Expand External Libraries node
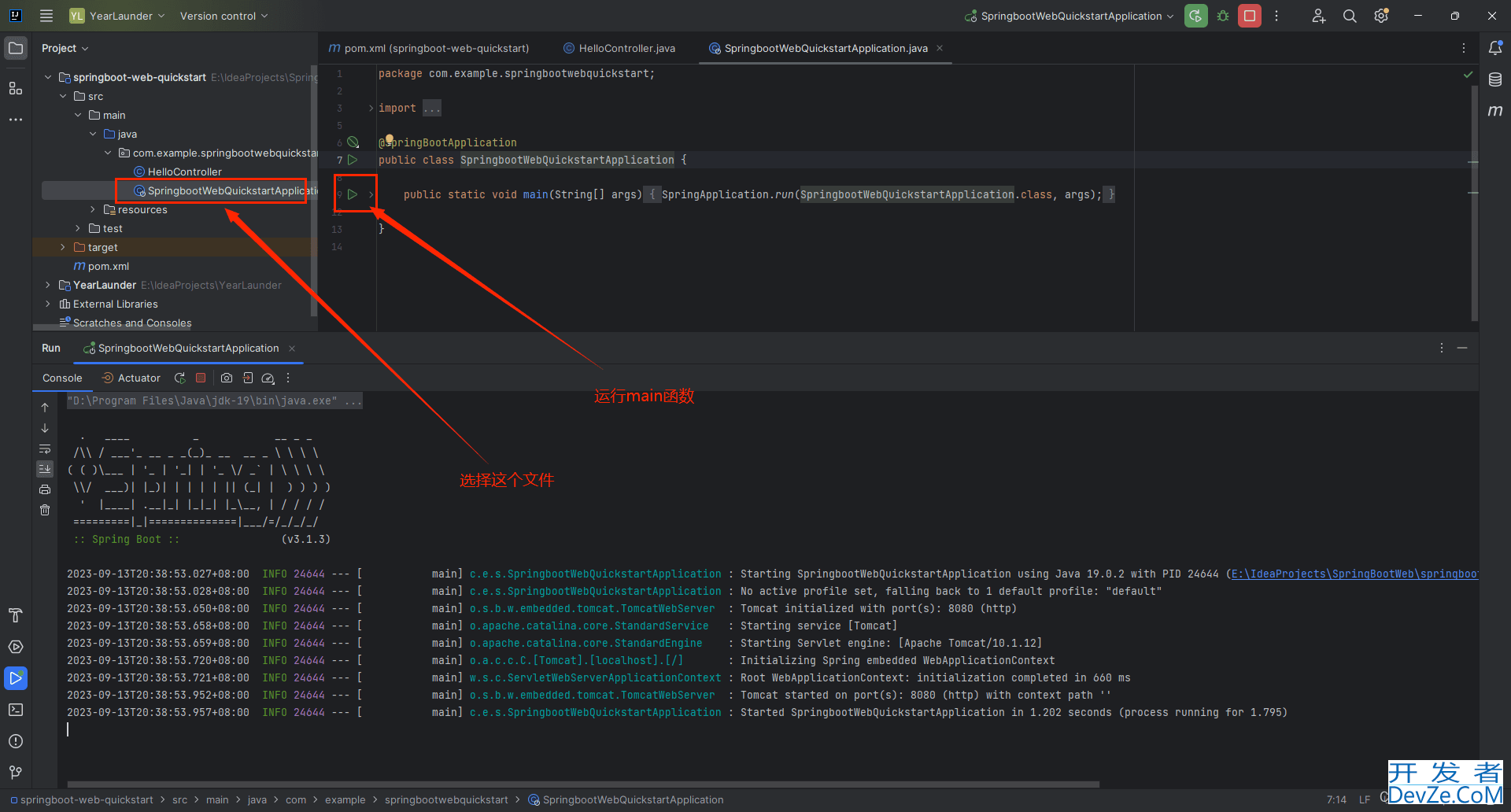 [x=48, y=304]
